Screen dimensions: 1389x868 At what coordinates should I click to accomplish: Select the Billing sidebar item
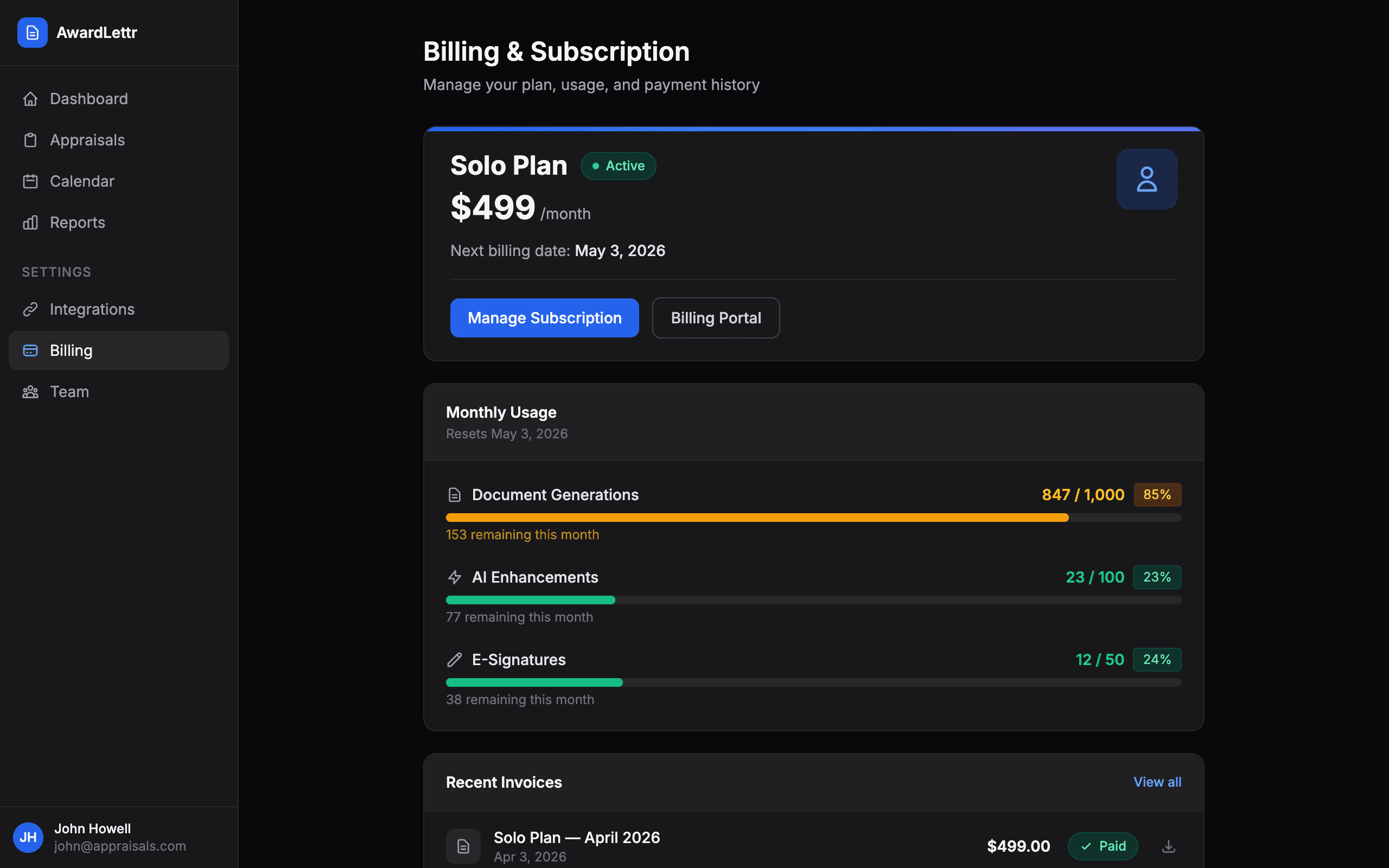119,350
